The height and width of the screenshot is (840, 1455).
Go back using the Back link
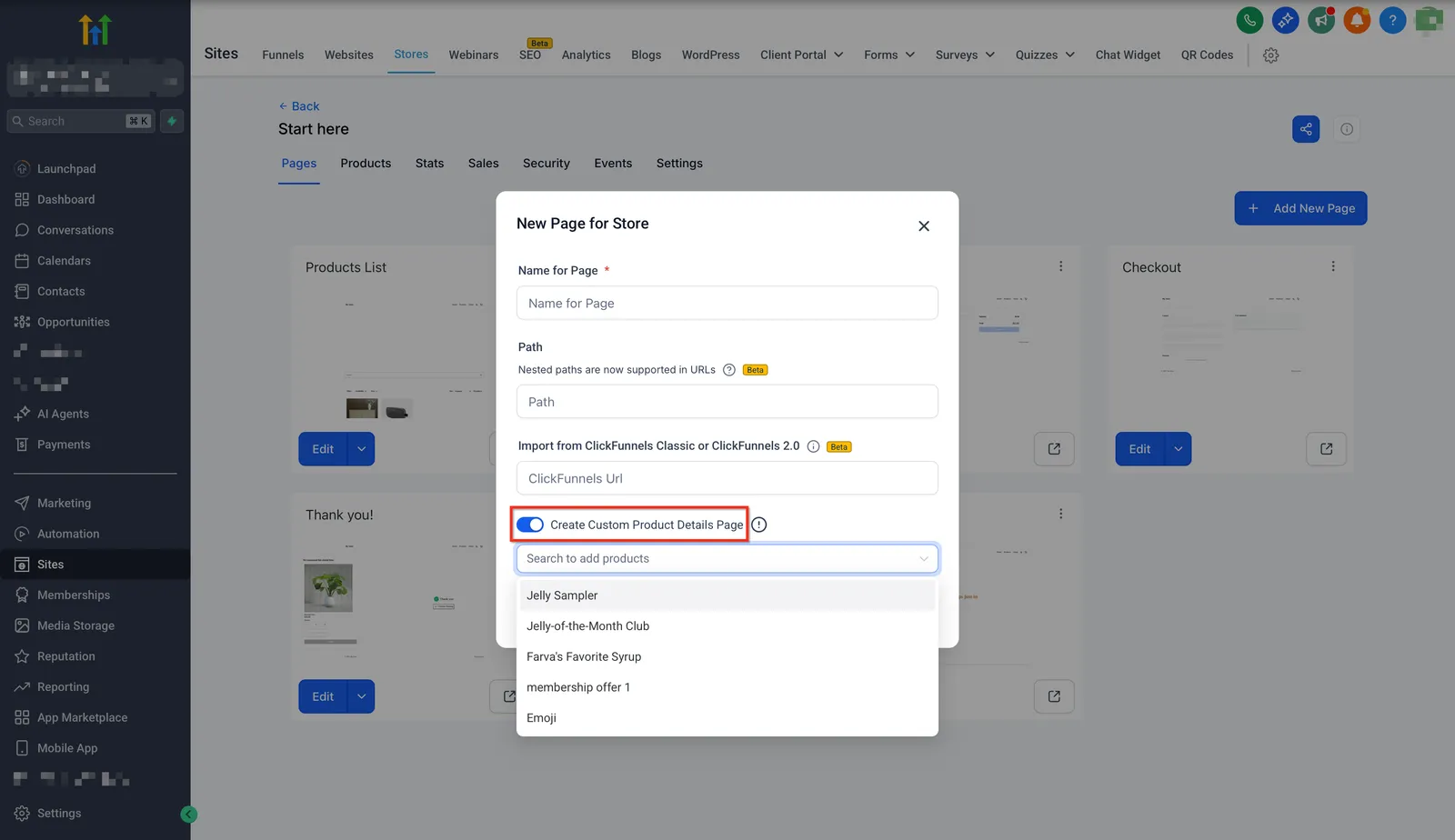point(299,106)
